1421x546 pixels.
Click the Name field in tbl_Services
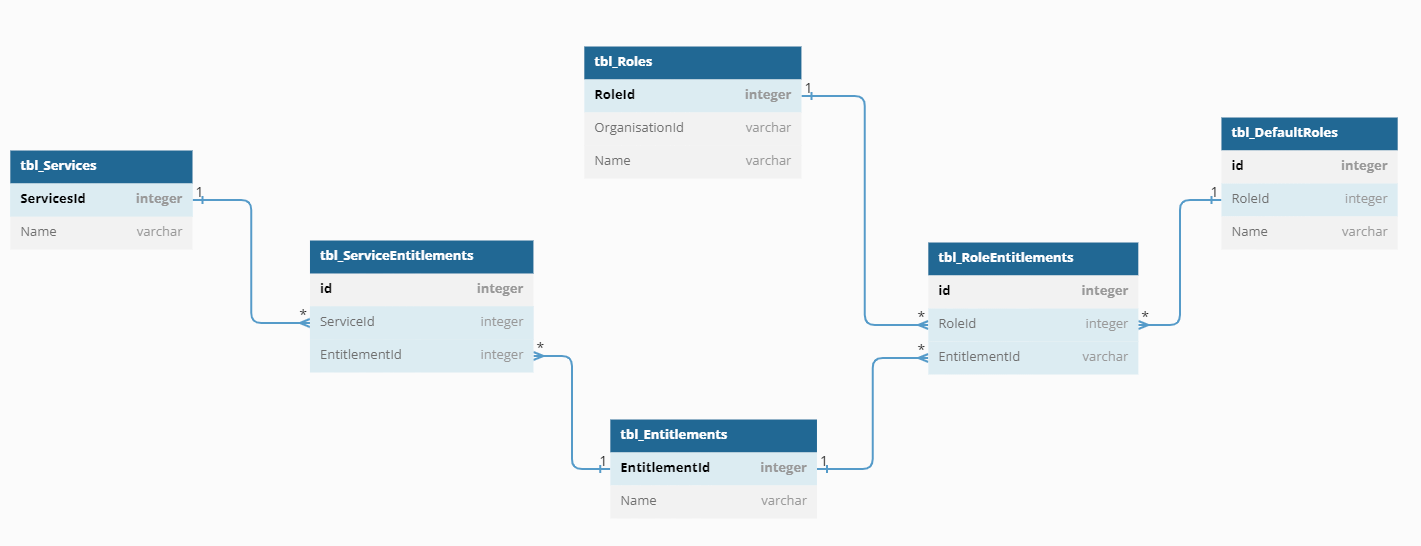101,232
